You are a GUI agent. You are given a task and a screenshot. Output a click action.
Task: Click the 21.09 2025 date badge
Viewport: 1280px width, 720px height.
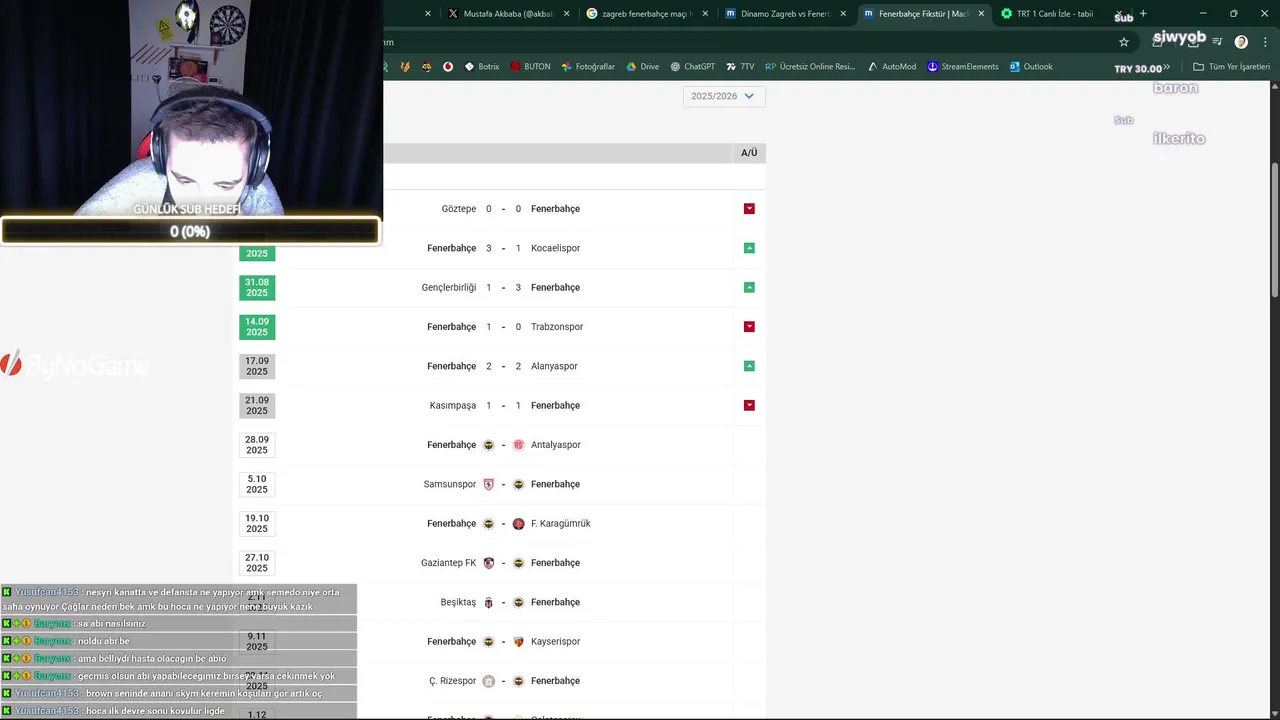(257, 406)
